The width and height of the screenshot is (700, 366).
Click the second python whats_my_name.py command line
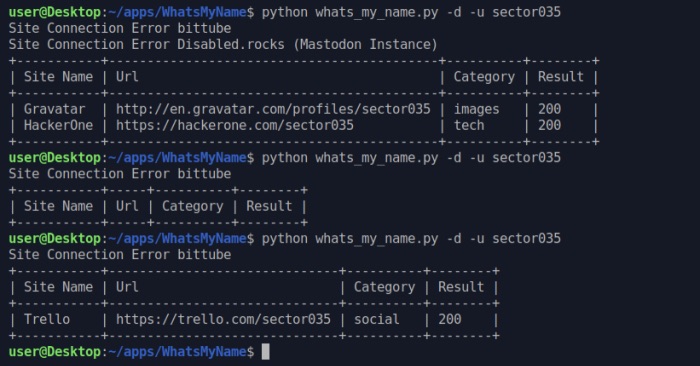pyautogui.click(x=411, y=158)
